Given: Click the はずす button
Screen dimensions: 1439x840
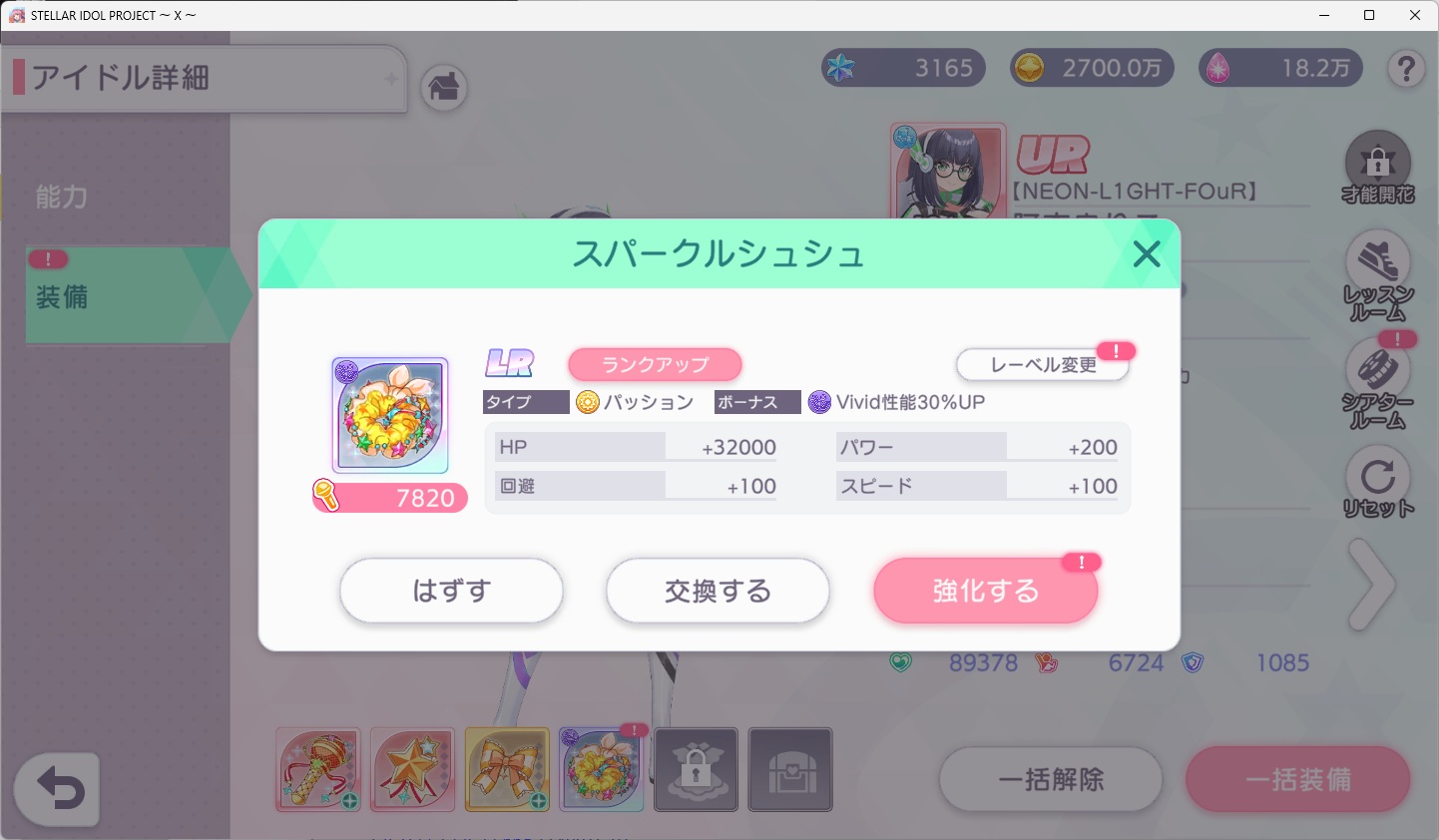Looking at the screenshot, I should tap(451, 591).
